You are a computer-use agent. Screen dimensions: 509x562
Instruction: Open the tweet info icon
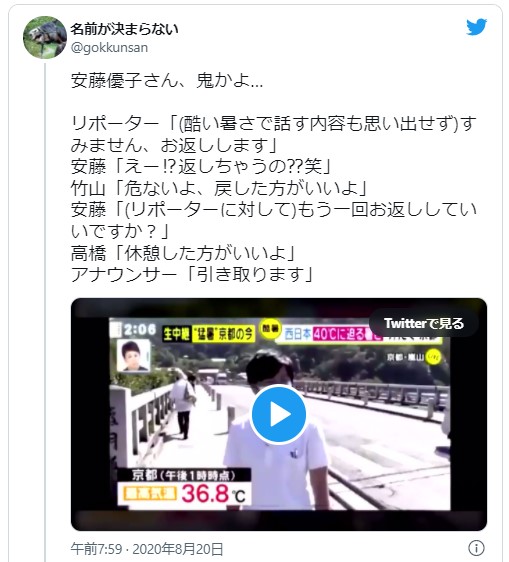tap(476, 548)
